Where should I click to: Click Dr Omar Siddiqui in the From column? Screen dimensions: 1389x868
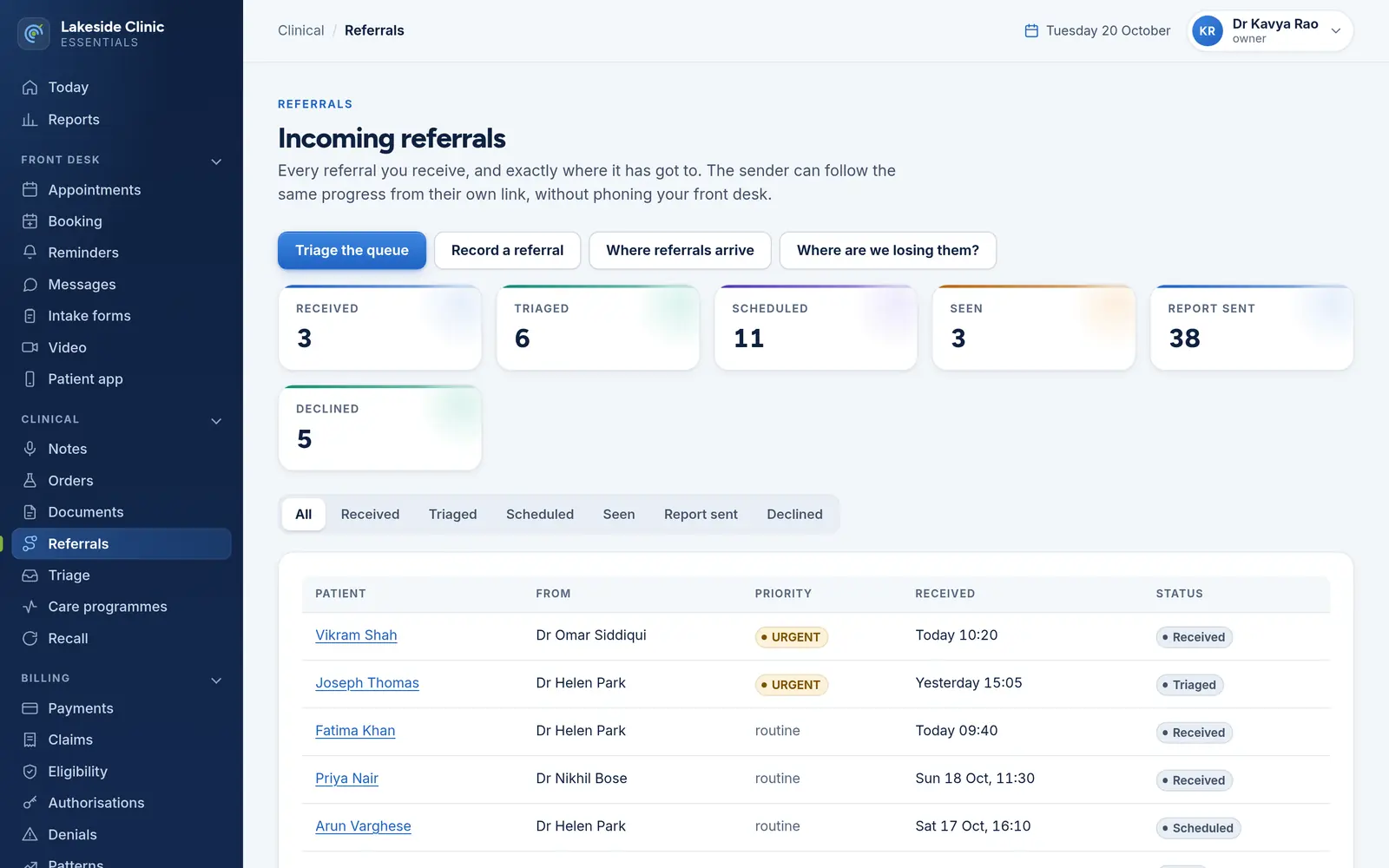591,635
